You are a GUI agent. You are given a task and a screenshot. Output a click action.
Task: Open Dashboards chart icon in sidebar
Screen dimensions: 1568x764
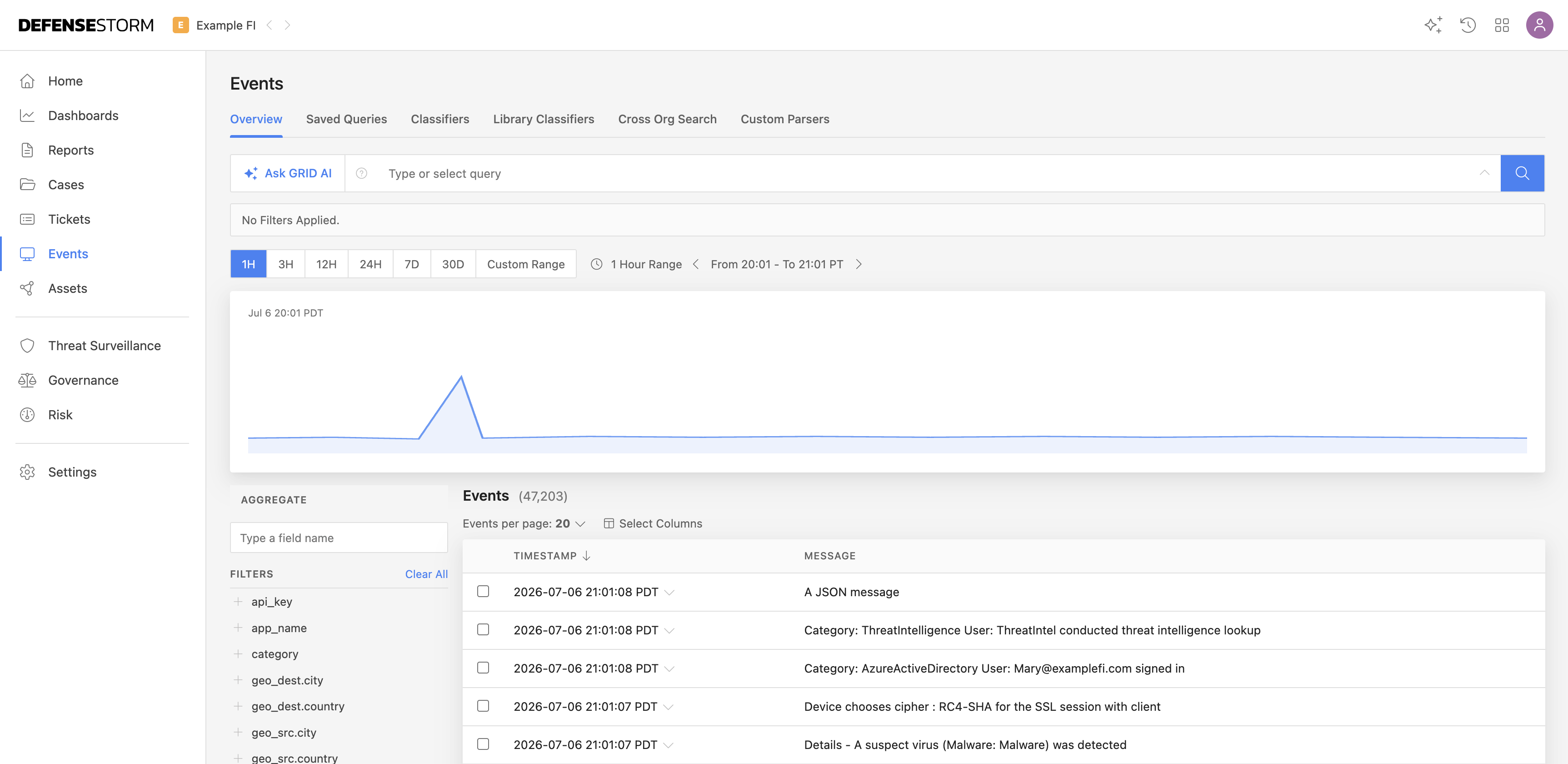tap(27, 116)
